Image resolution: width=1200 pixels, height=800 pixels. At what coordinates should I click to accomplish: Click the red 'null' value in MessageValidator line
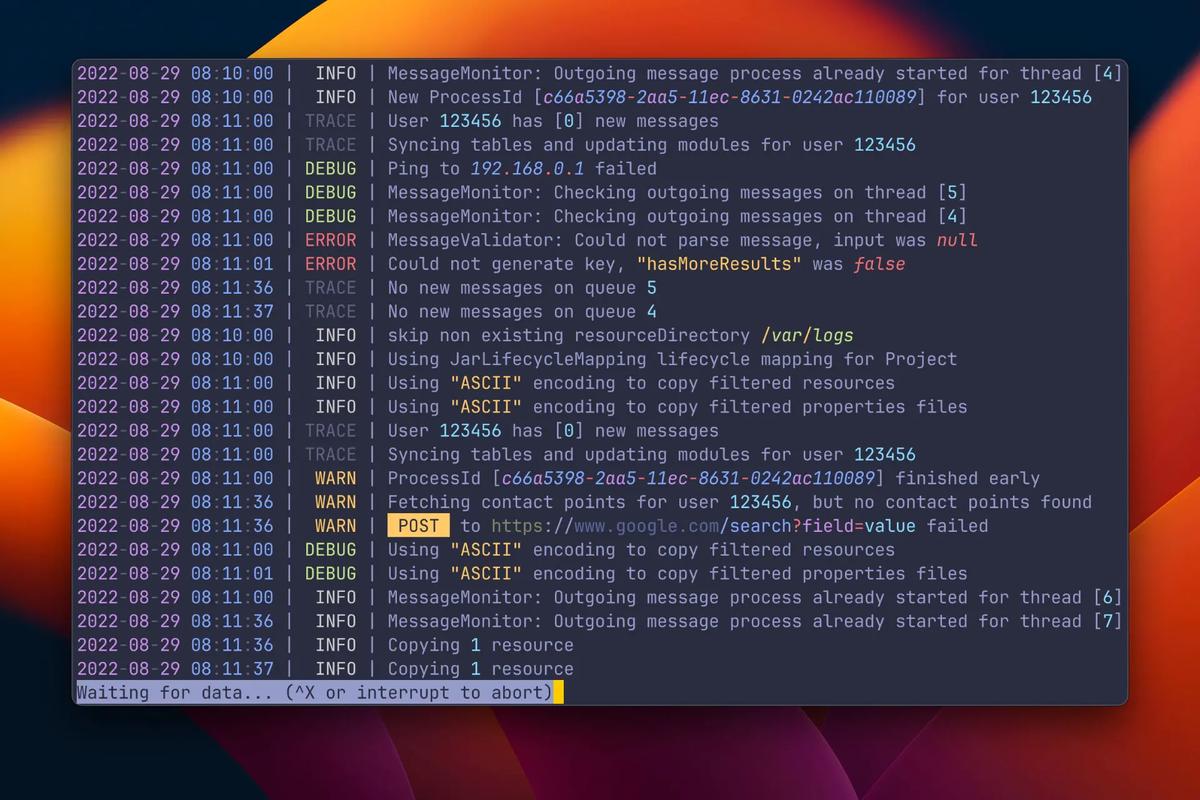(x=957, y=240)
